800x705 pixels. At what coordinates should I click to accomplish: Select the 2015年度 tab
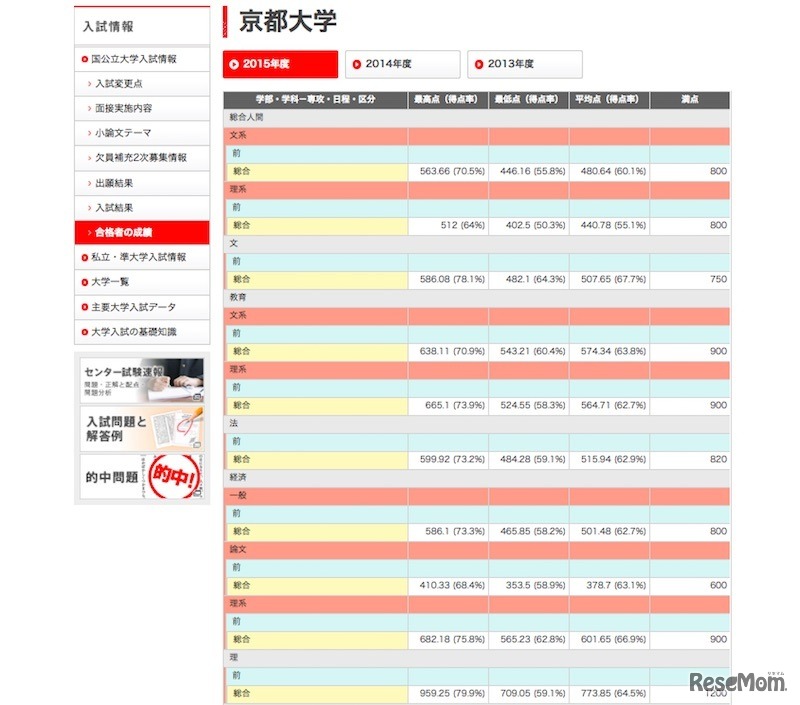(280, 64)
